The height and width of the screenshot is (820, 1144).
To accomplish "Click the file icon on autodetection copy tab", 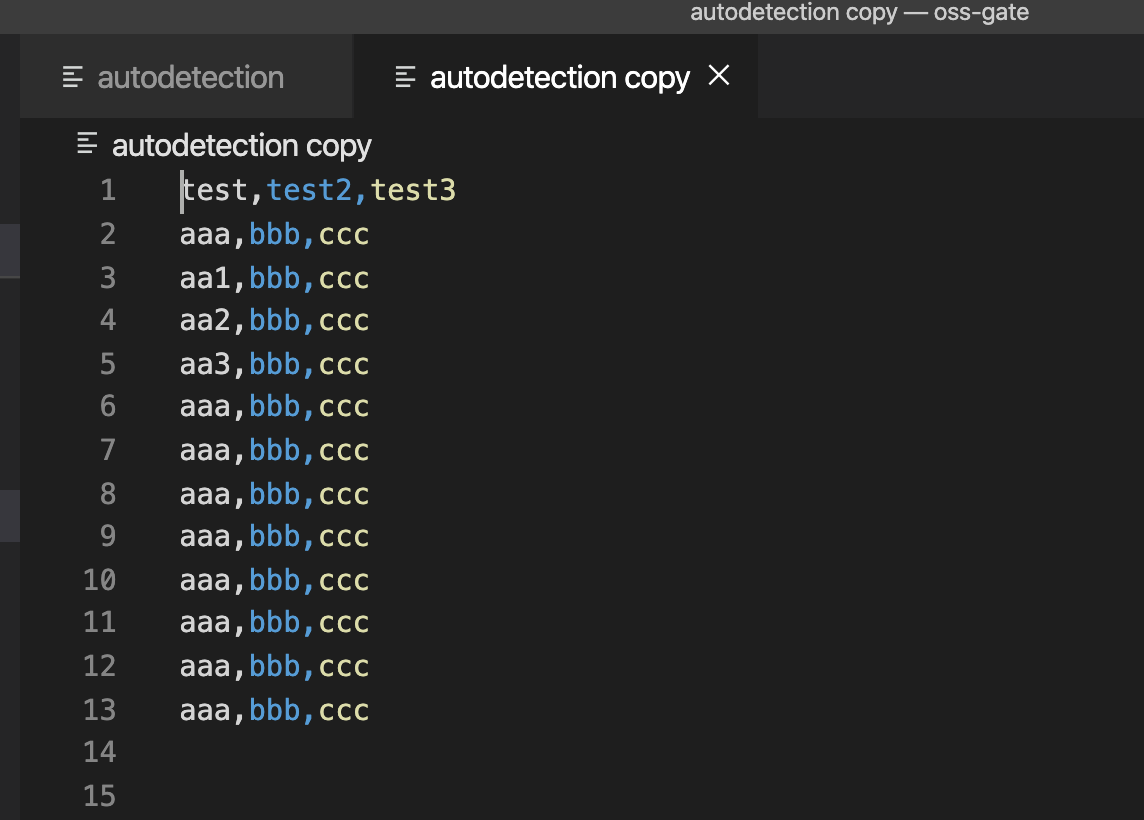I will pos(403,76).
